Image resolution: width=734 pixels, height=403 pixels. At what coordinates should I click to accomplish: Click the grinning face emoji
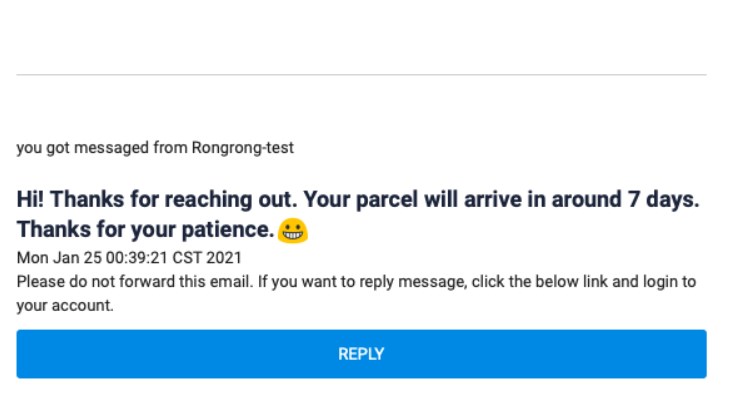tap(293, 231)
